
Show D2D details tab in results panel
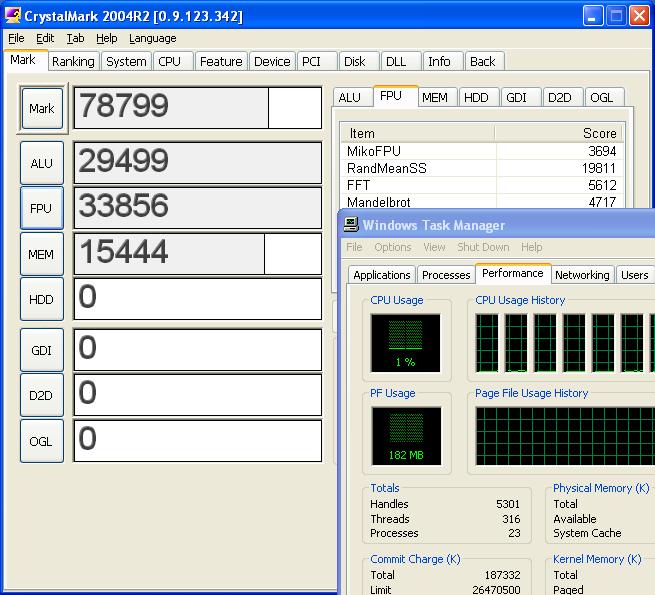563,97
